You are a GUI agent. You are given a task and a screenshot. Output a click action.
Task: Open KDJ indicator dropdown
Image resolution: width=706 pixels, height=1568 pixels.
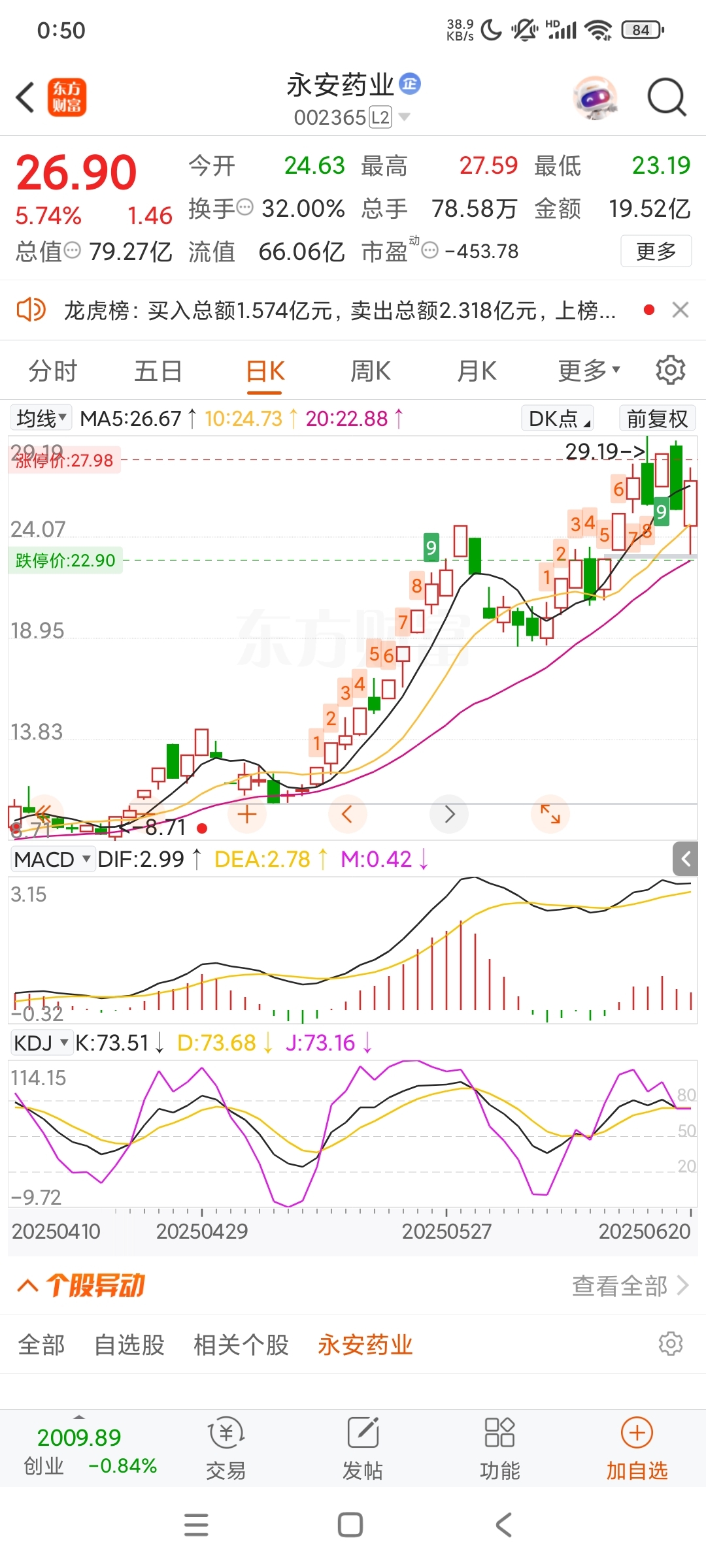coord(41,1043)
